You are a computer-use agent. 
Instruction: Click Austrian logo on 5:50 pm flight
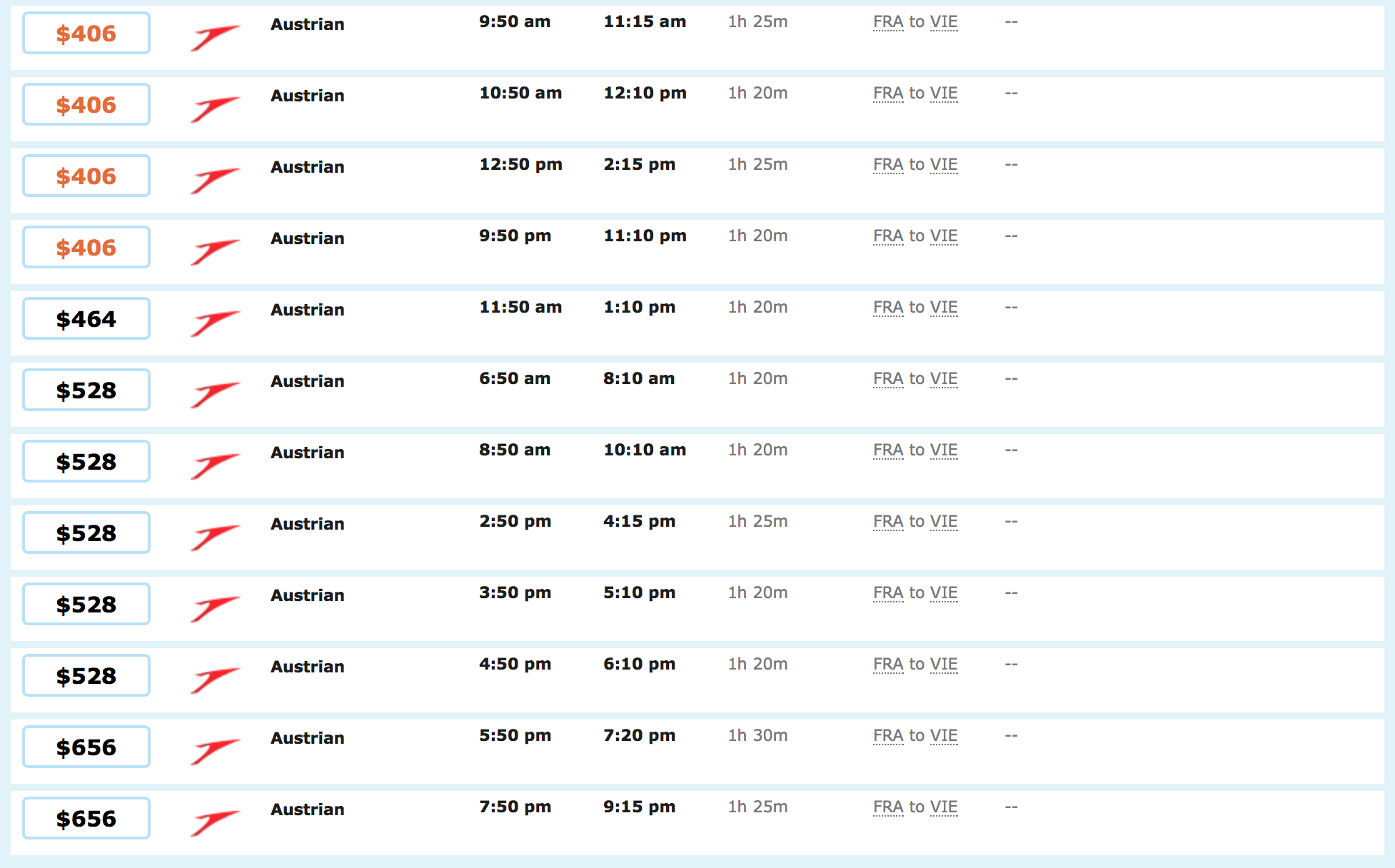[x=214, y=751]
